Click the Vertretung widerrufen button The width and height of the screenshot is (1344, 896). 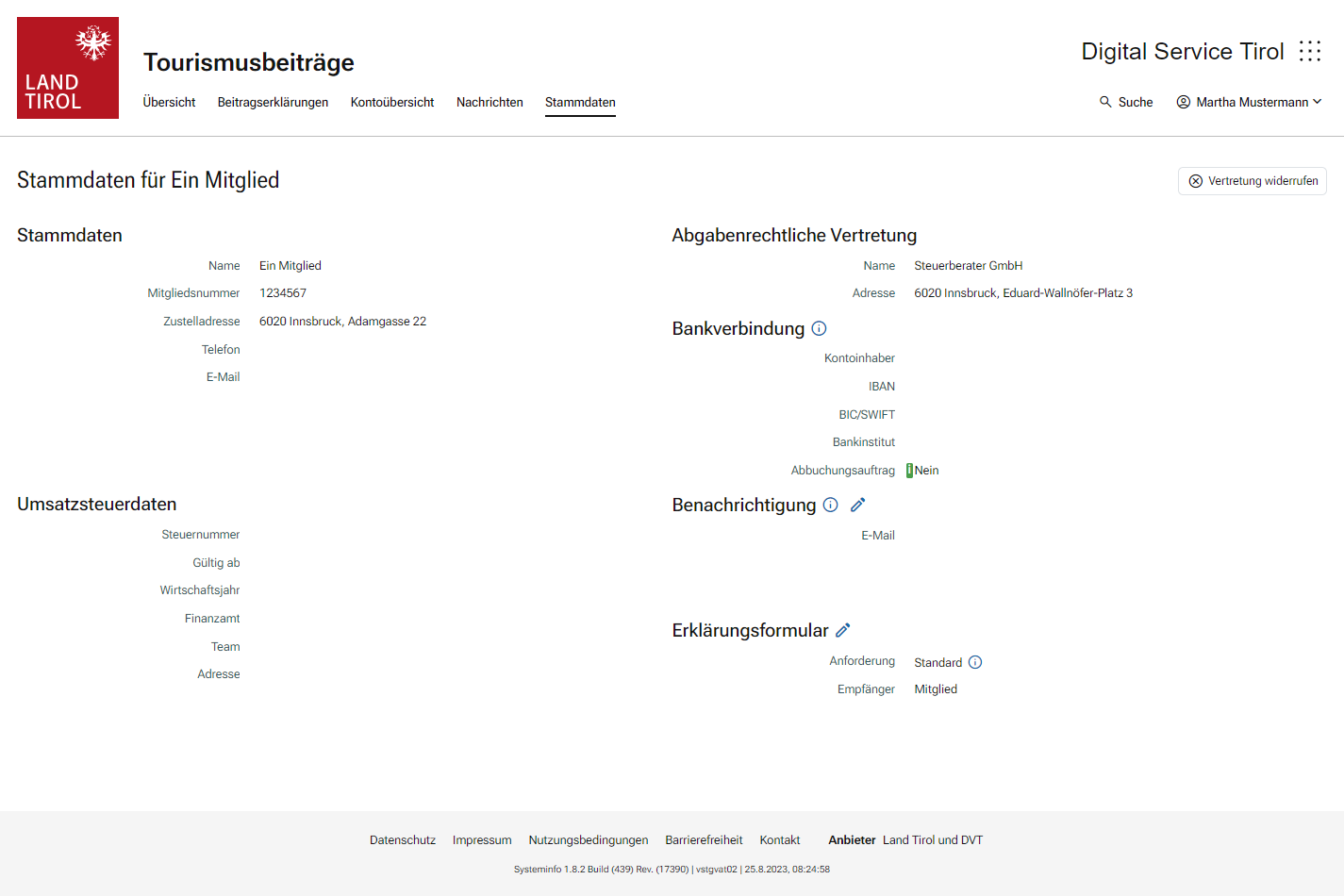click(1253, 181)
